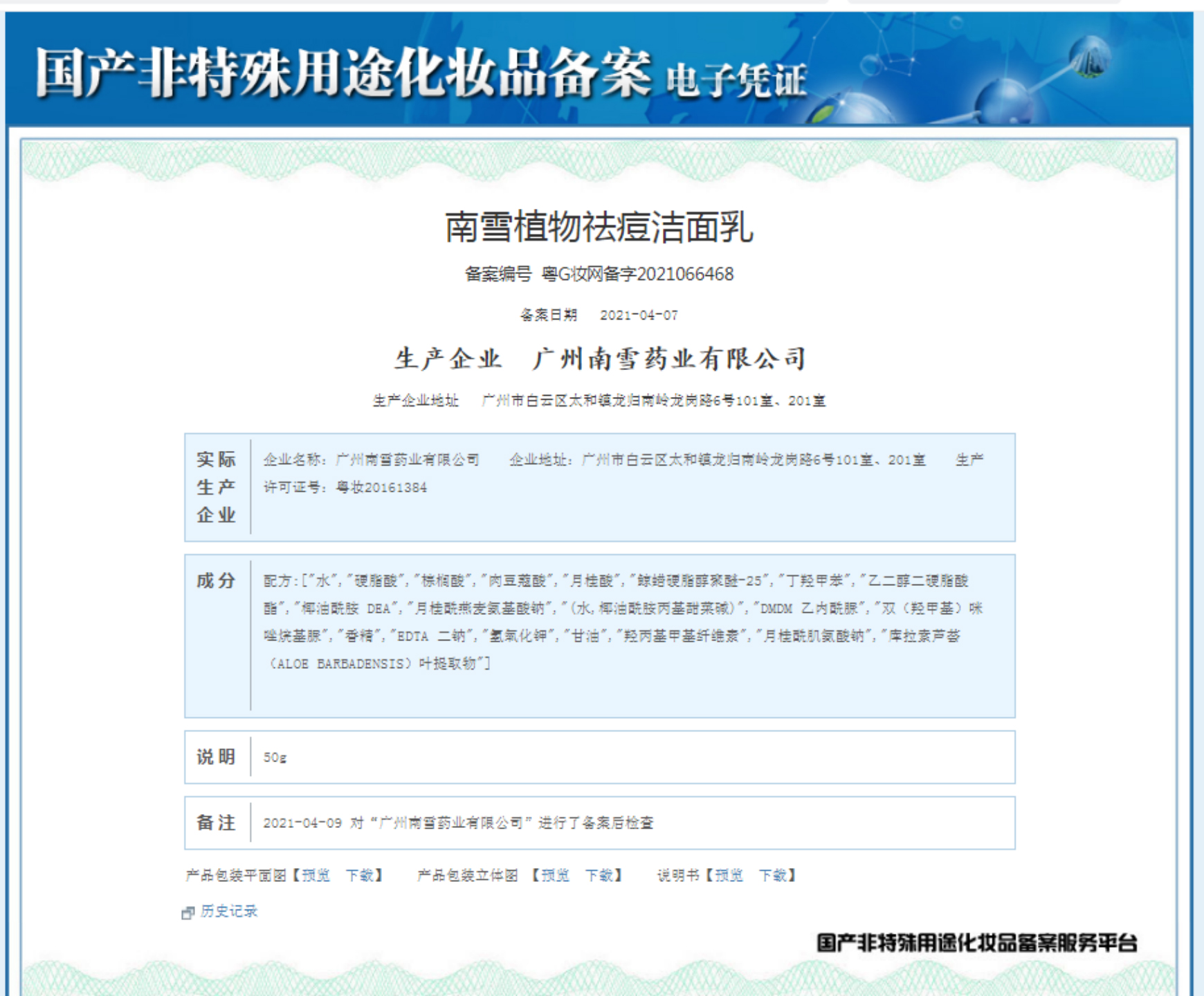1204x996 pixels.
Task: Select the 备案日期 label
Action: pyautogui.click(x=549, y=315)
